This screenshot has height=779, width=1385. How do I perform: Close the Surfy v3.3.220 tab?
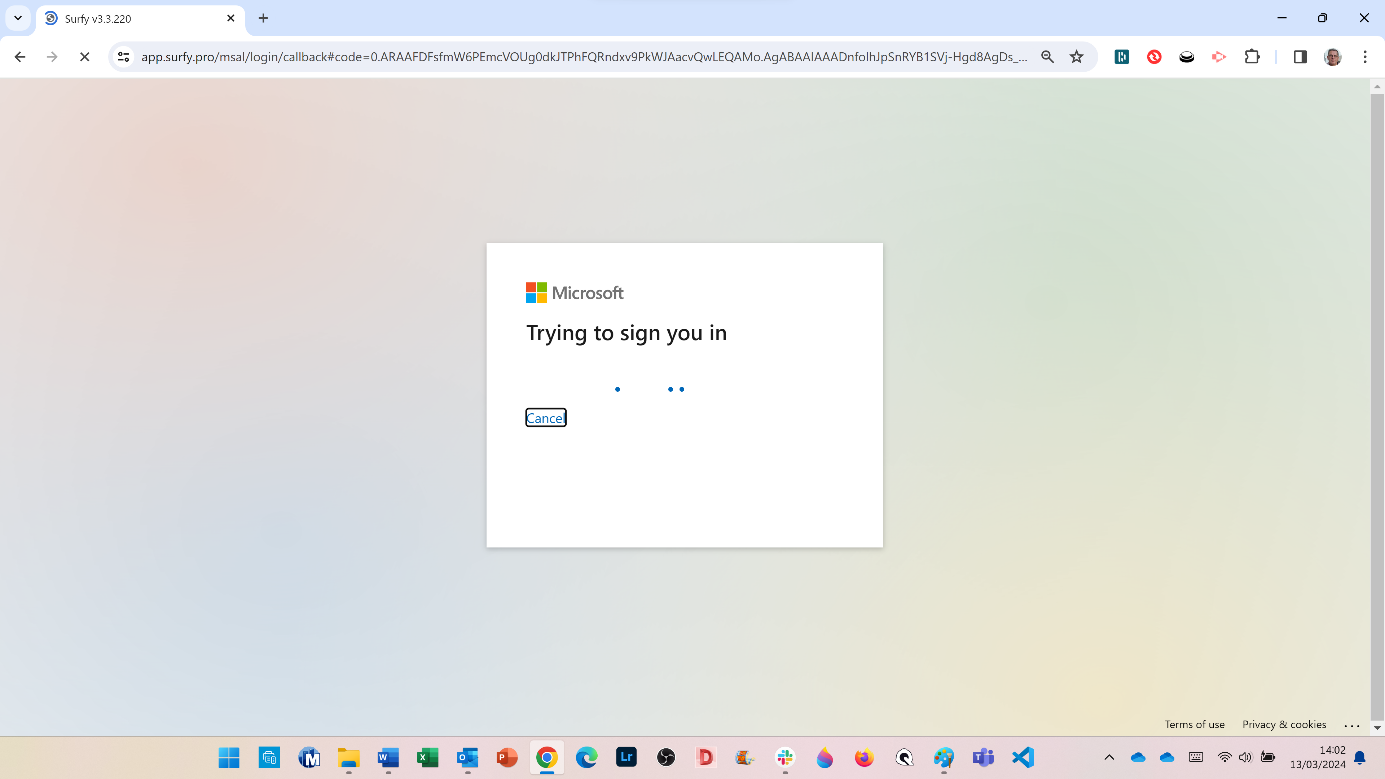(x=230, y=18)
